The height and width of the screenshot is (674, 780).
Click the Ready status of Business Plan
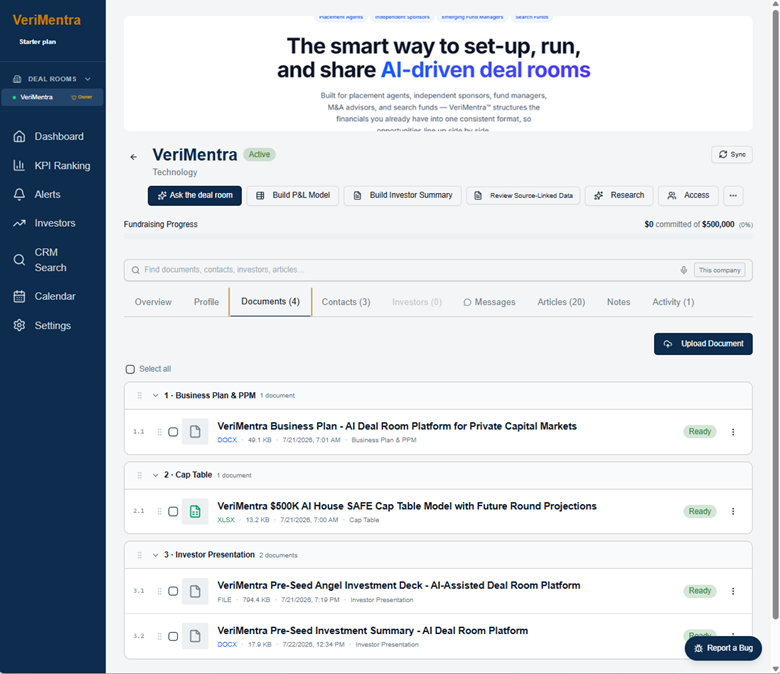[699, 432]
